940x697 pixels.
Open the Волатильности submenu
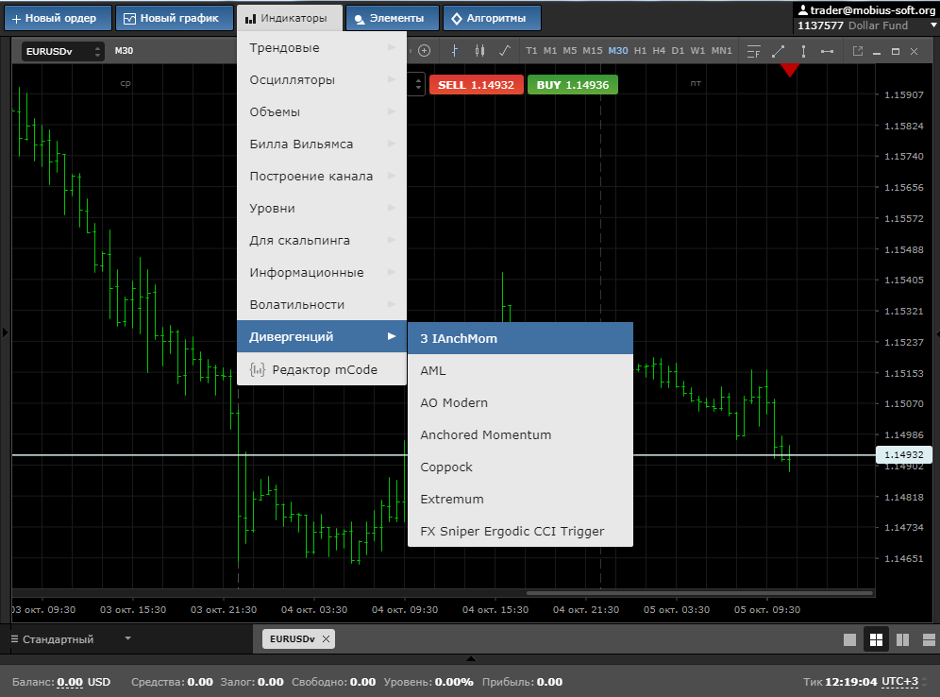coord(322,304)
